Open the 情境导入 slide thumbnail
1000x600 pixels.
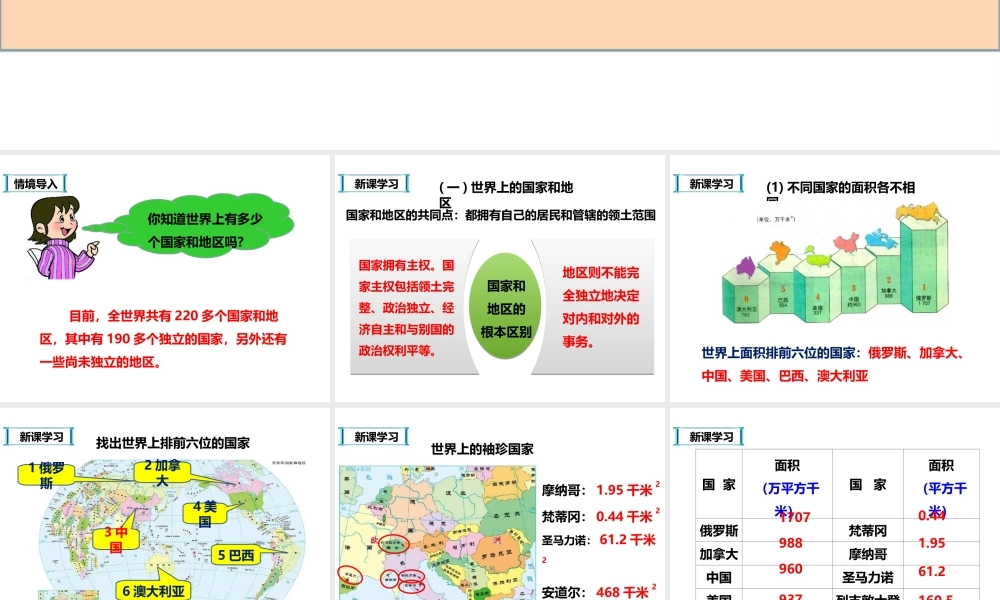pyautogui.click(x=165, y=278)
